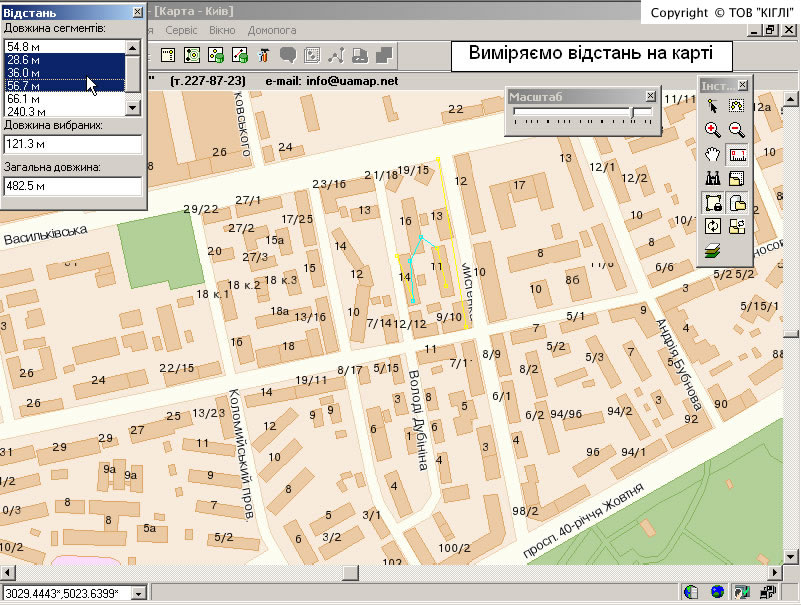Click the grayed printer toolbar icon
Screen dimensions: 801x605
pyautogui.click(x=360, y=55)
